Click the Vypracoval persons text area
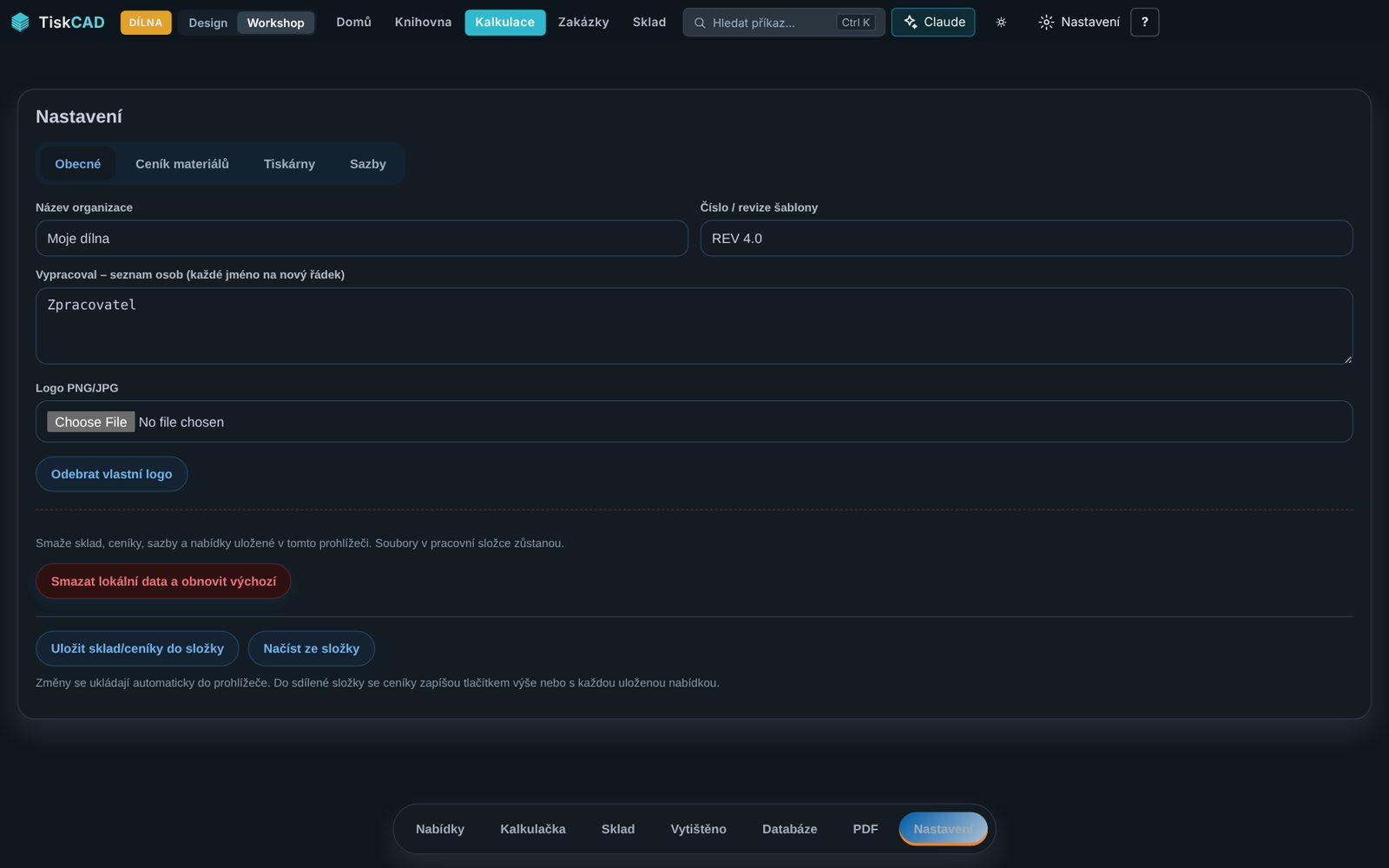The width and height of the screenshot is (1389, 868). point(694,326)
